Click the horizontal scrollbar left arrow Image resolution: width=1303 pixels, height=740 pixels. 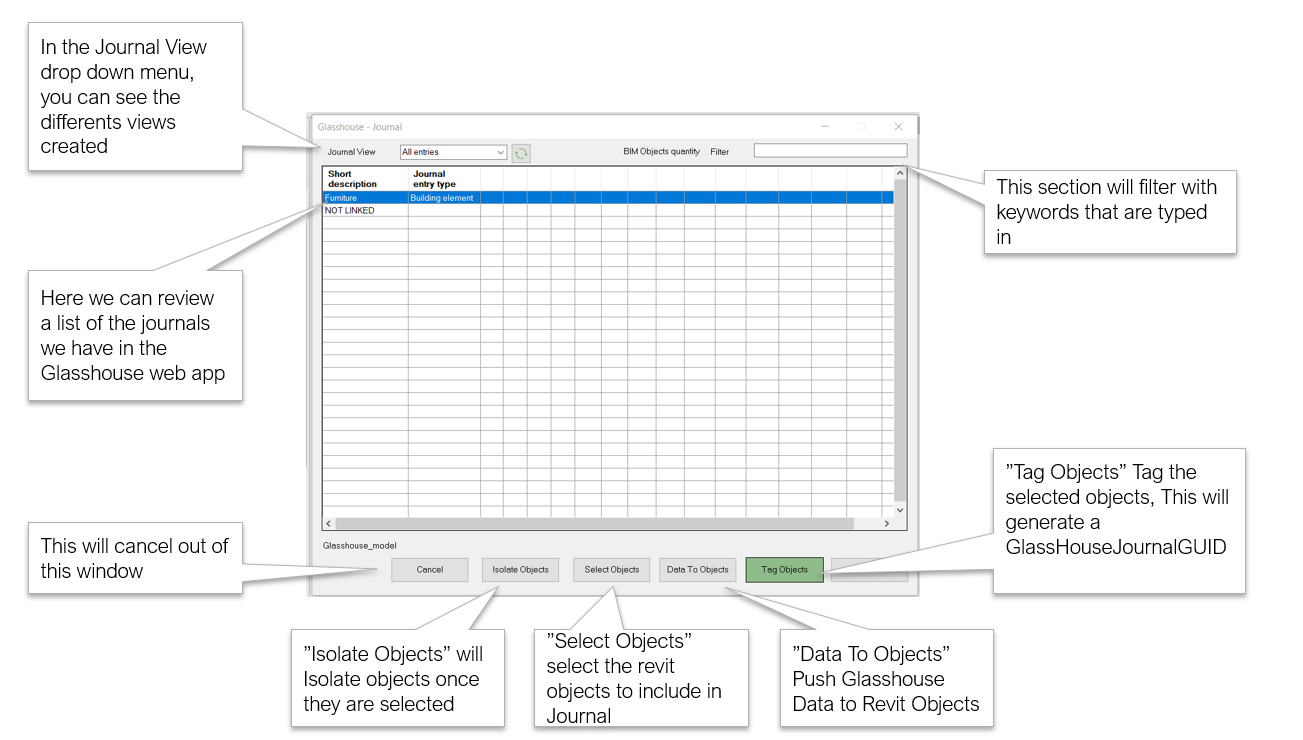tap(329, 524)
